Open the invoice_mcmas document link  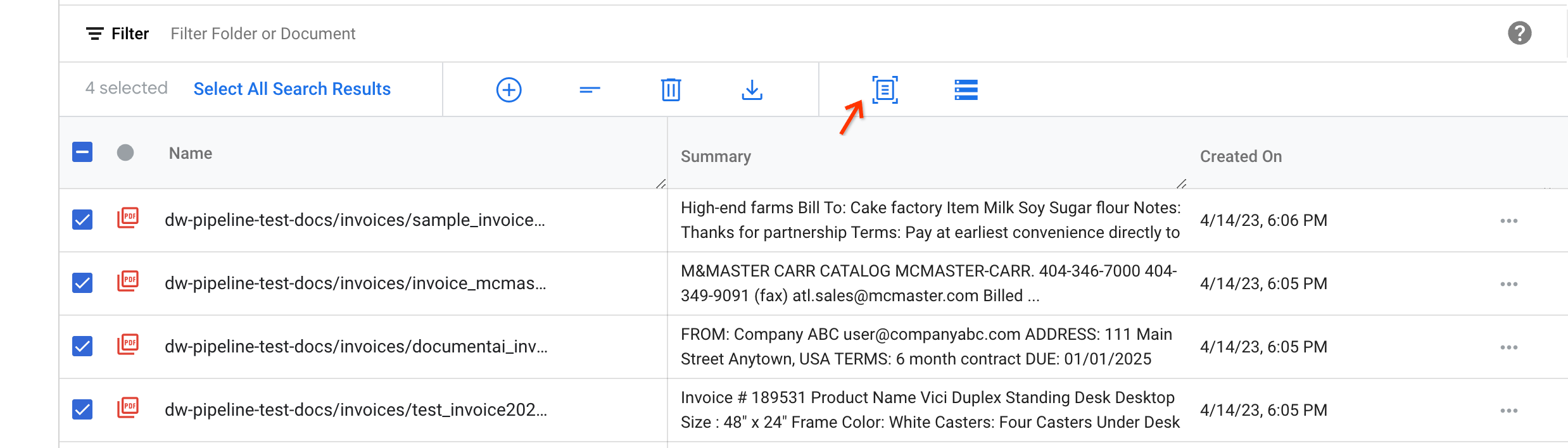pos(355,283)
